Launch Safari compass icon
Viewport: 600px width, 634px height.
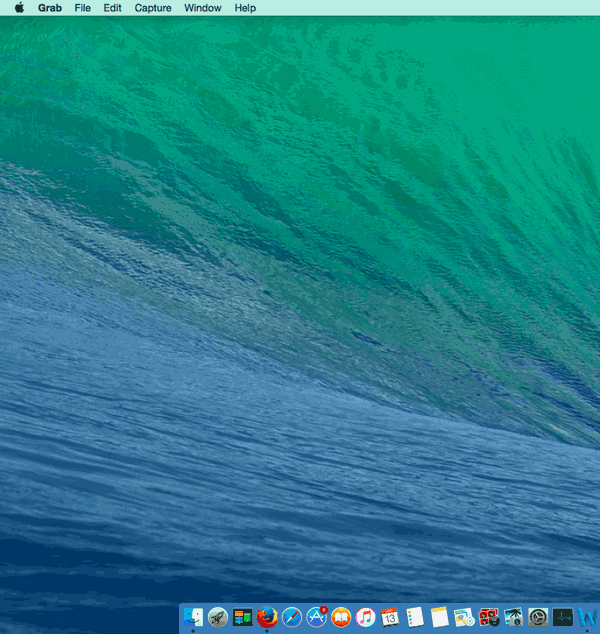pyautogui.click(x=292, y=617)
